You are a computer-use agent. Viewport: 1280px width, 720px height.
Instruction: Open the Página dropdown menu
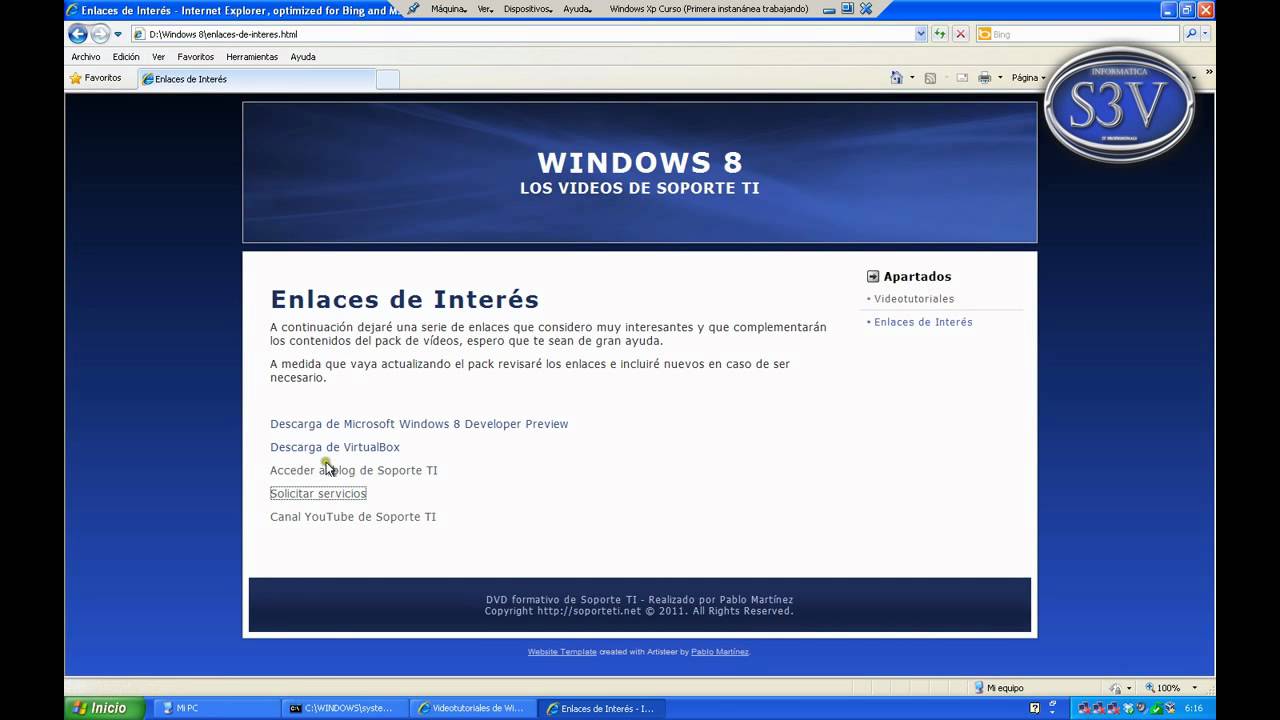coord(1028,78)
